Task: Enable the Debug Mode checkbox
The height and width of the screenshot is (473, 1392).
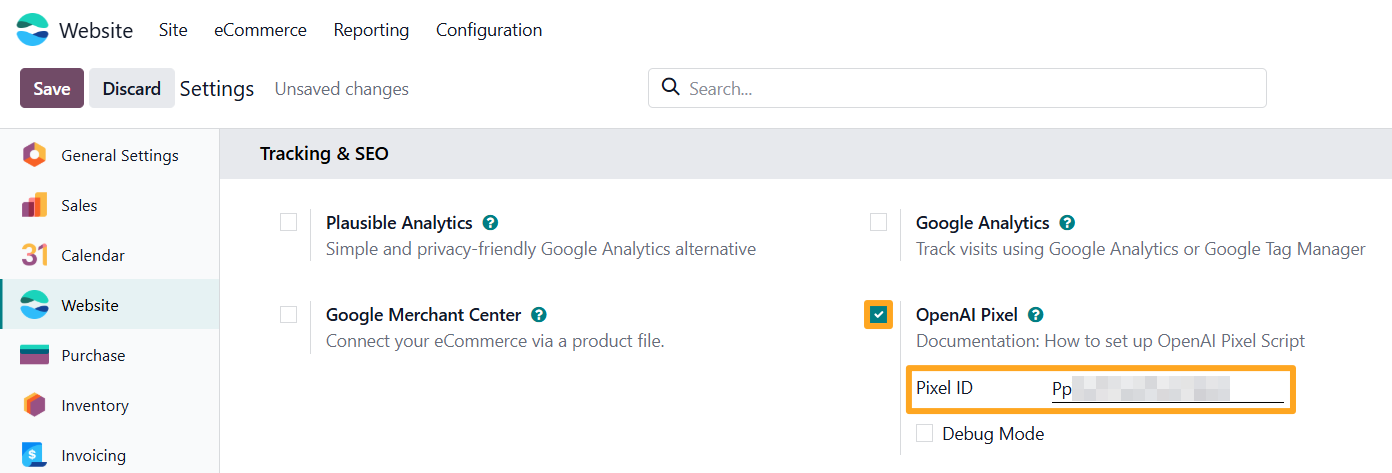Action: point(924,433)
